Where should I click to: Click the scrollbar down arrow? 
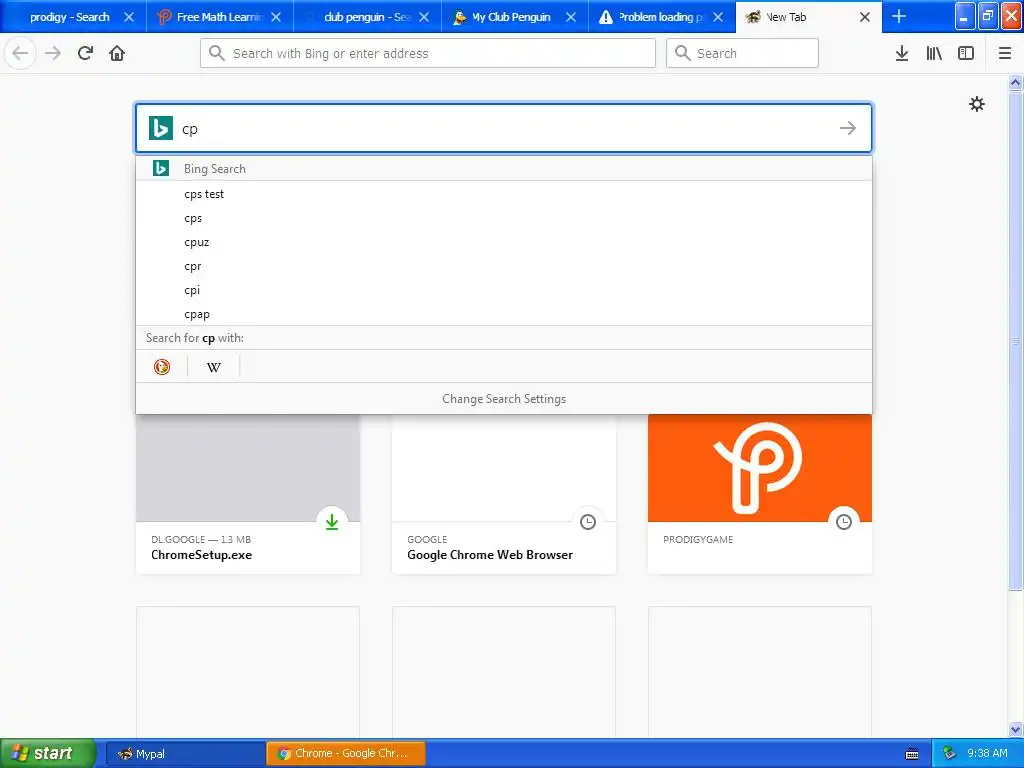click(1016, 729)
